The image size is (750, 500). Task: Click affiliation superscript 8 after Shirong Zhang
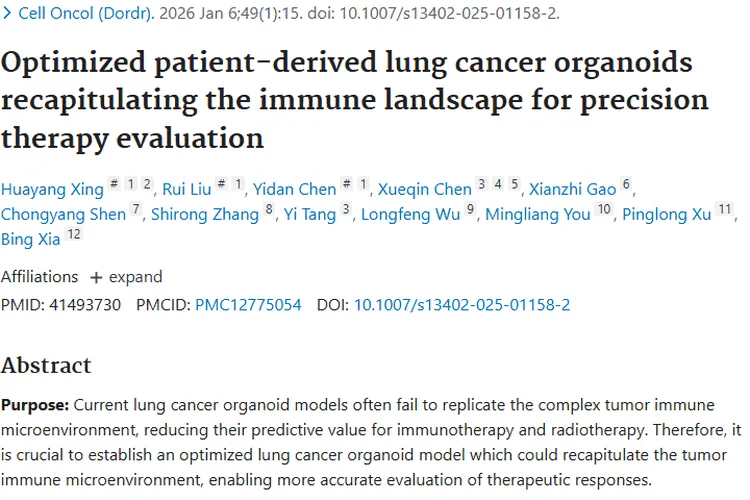coord(268,209)
